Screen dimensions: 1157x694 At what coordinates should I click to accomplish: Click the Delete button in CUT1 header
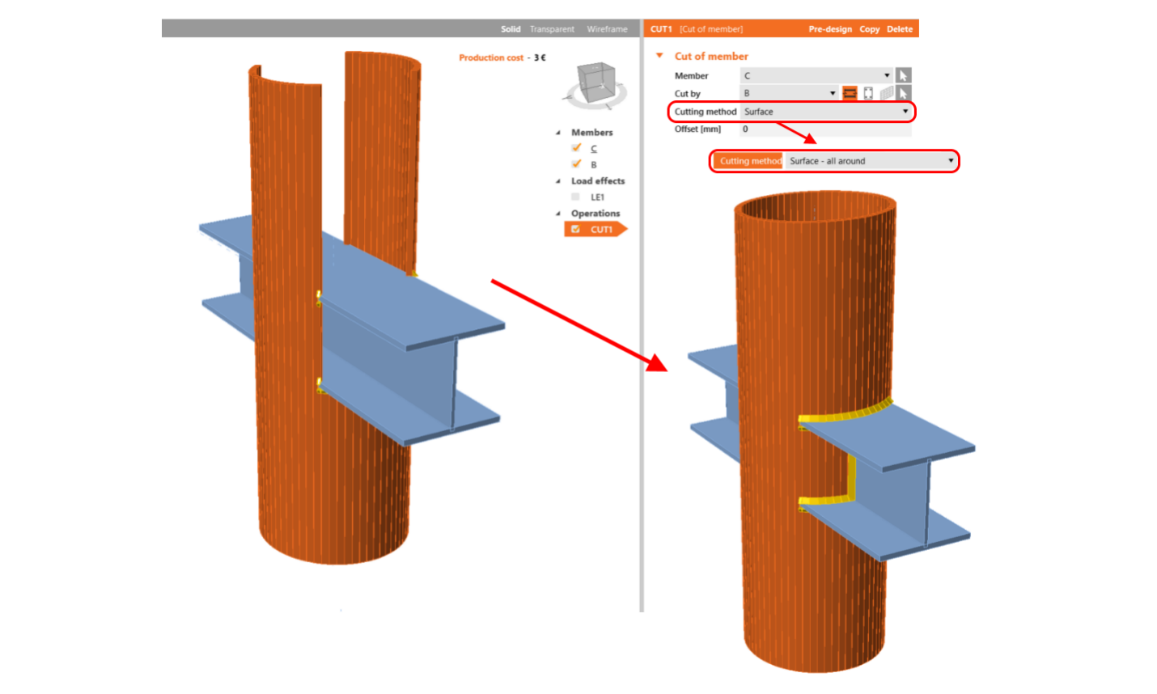[x=899, y=29]
